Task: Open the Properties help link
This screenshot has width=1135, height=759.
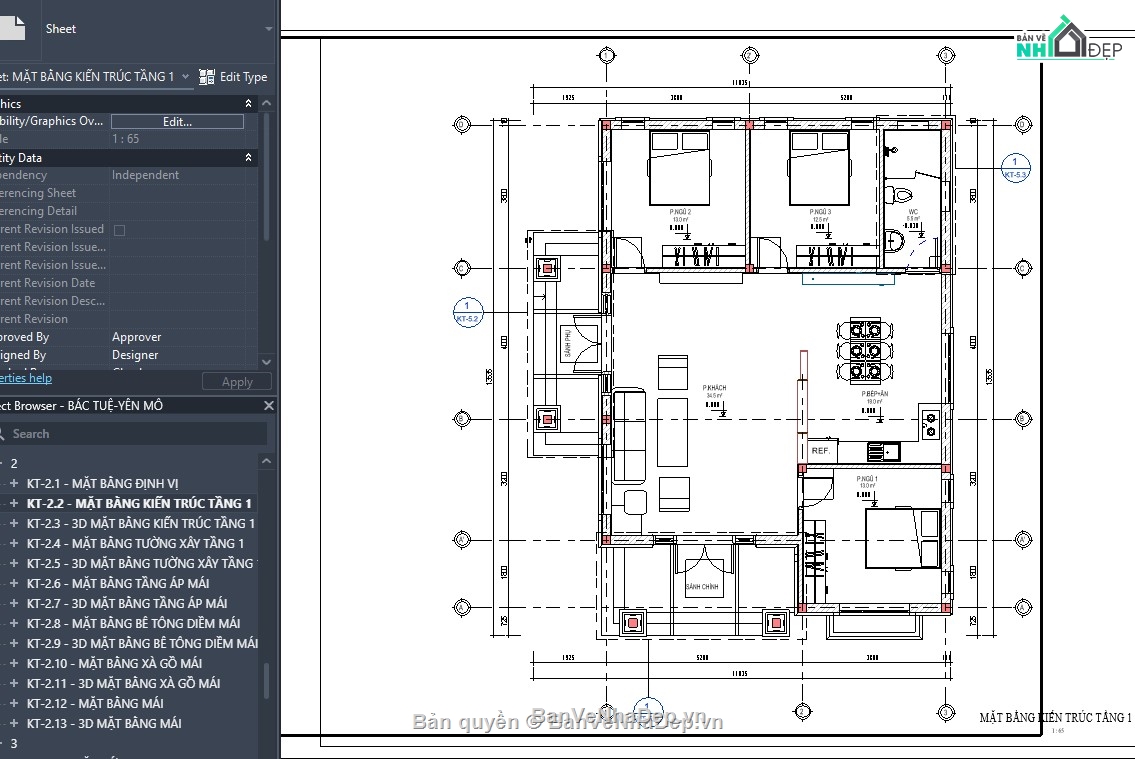Action: 26,378
